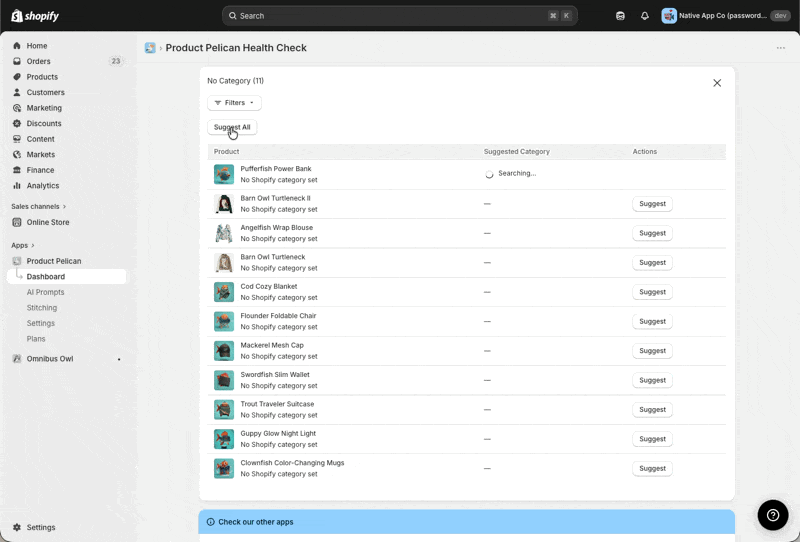Suggest category for Swordfish Slim Wallet
Screen dimensions: 800x542
(653, 380)
